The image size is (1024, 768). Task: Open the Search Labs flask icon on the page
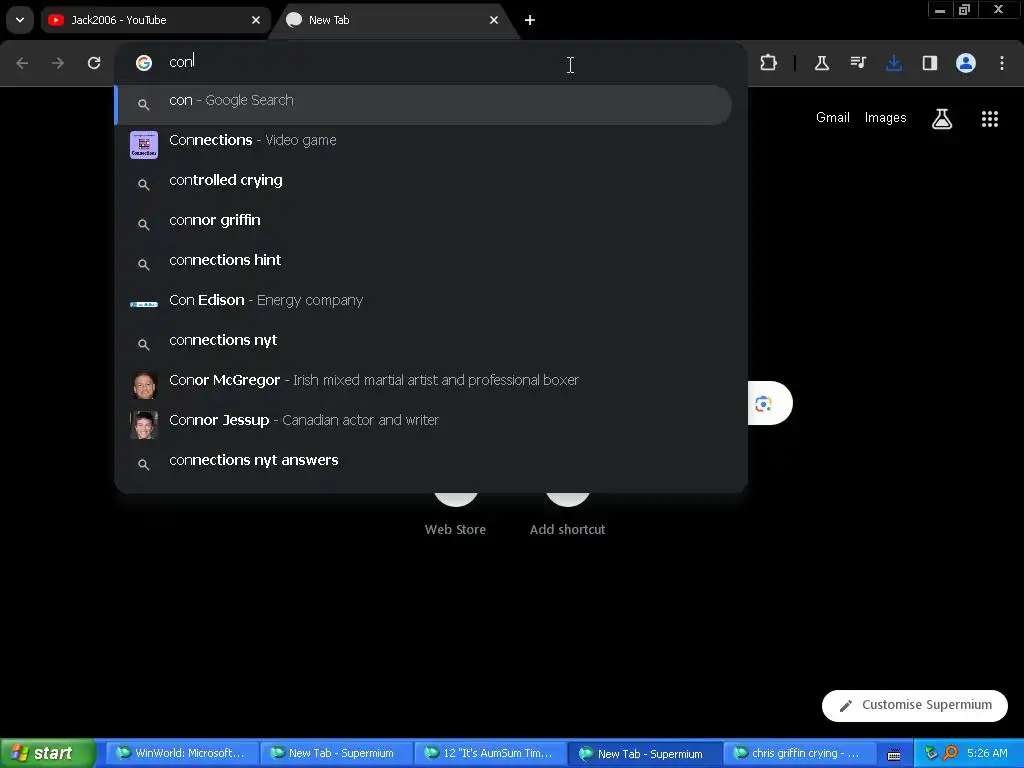(x=942, y=118)
